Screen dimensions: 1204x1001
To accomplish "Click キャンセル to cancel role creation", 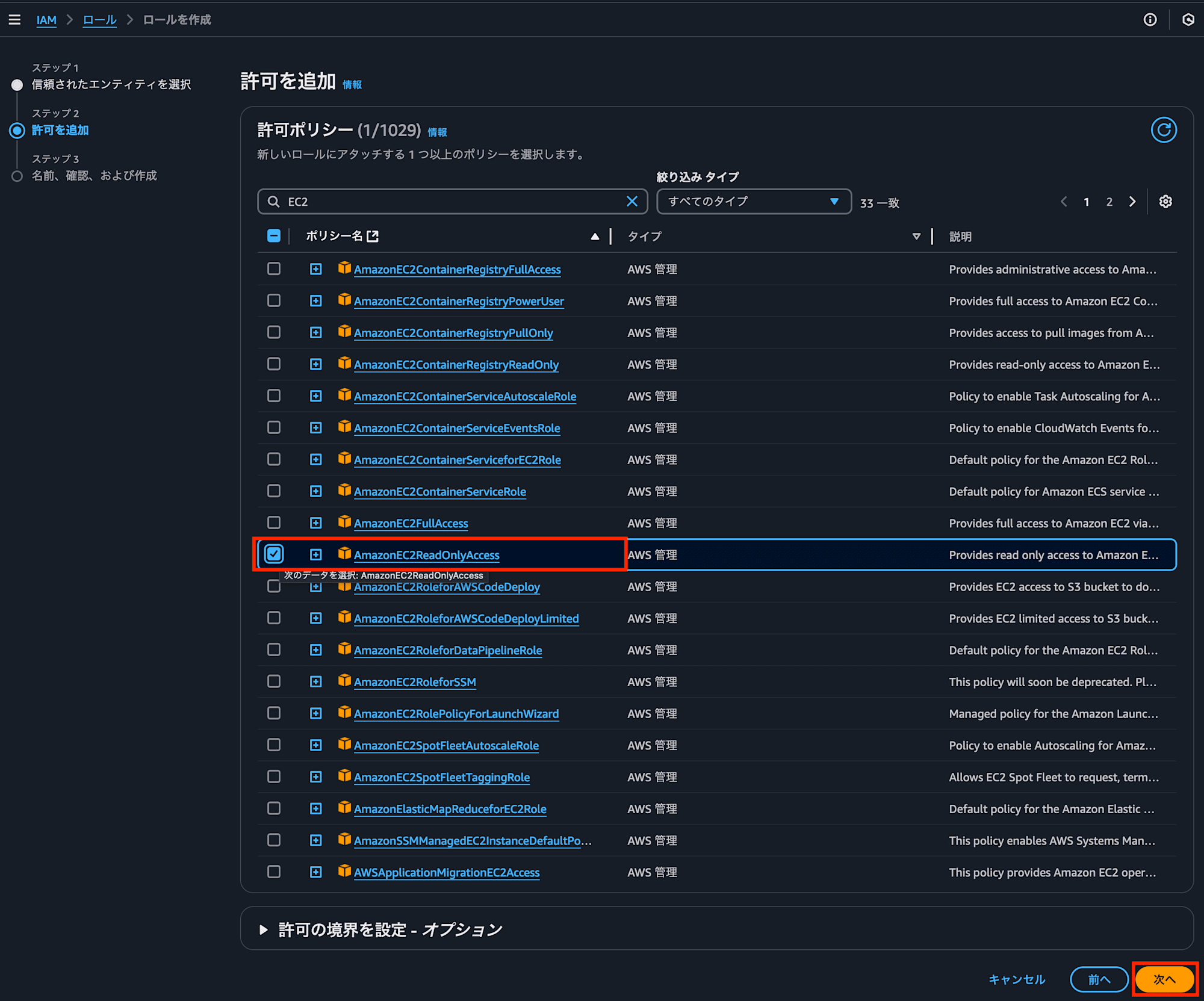I will [1017, 979].
